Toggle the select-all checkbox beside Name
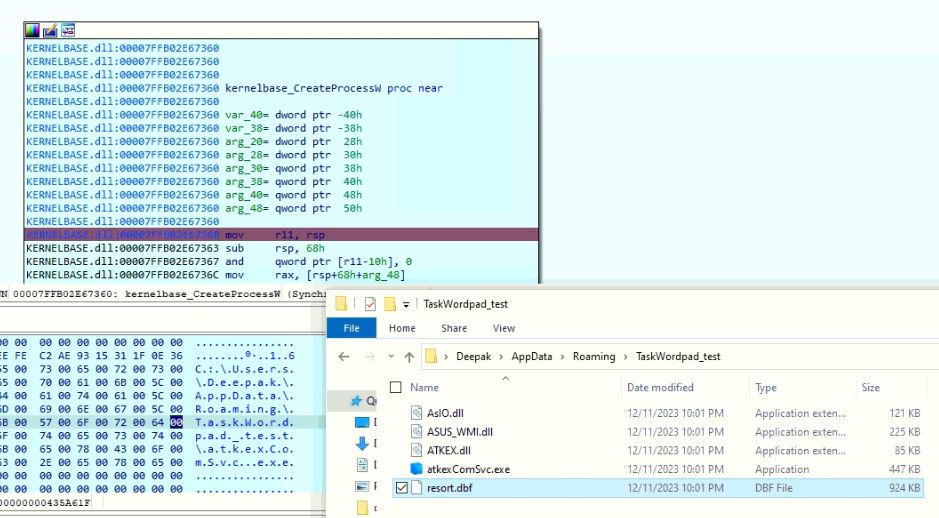 coord(395,387)
